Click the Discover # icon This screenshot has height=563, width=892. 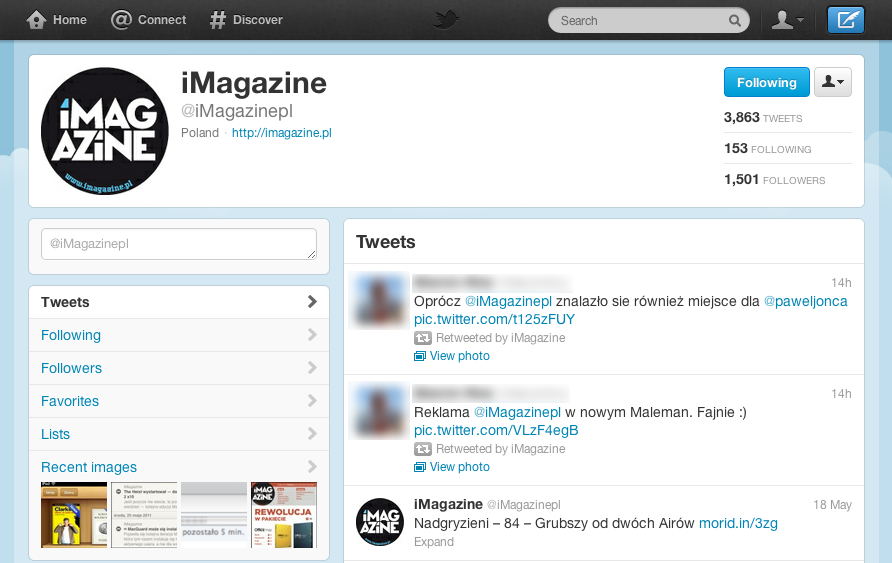(218, 20)
